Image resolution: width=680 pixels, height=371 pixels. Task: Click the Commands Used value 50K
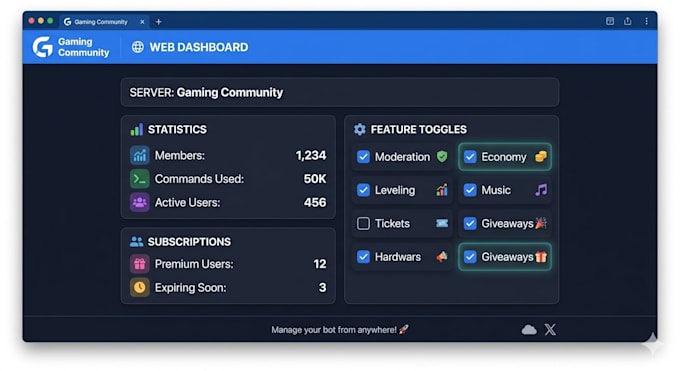(x=314, y=179)
